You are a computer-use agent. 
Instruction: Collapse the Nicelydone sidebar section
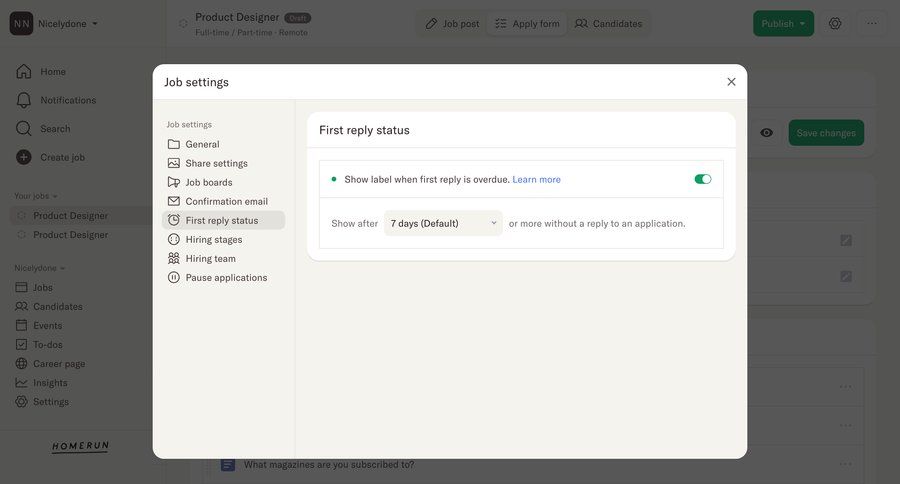pos(40,268)
